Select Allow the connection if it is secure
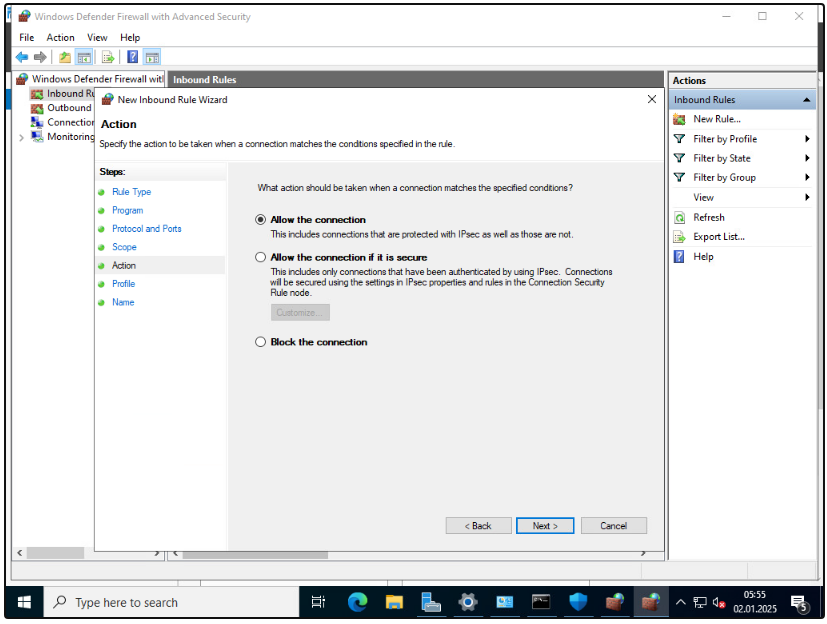Image resolution: width=827 pixels, height=624 pixels. tap(261, 257)
